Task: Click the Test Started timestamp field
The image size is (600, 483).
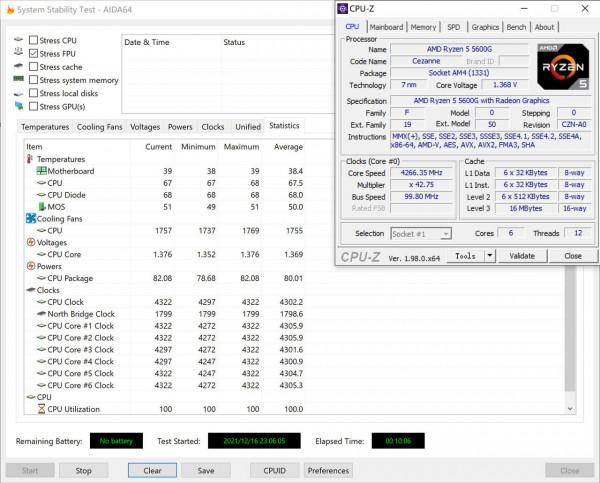Action: [x=253, y=441]
